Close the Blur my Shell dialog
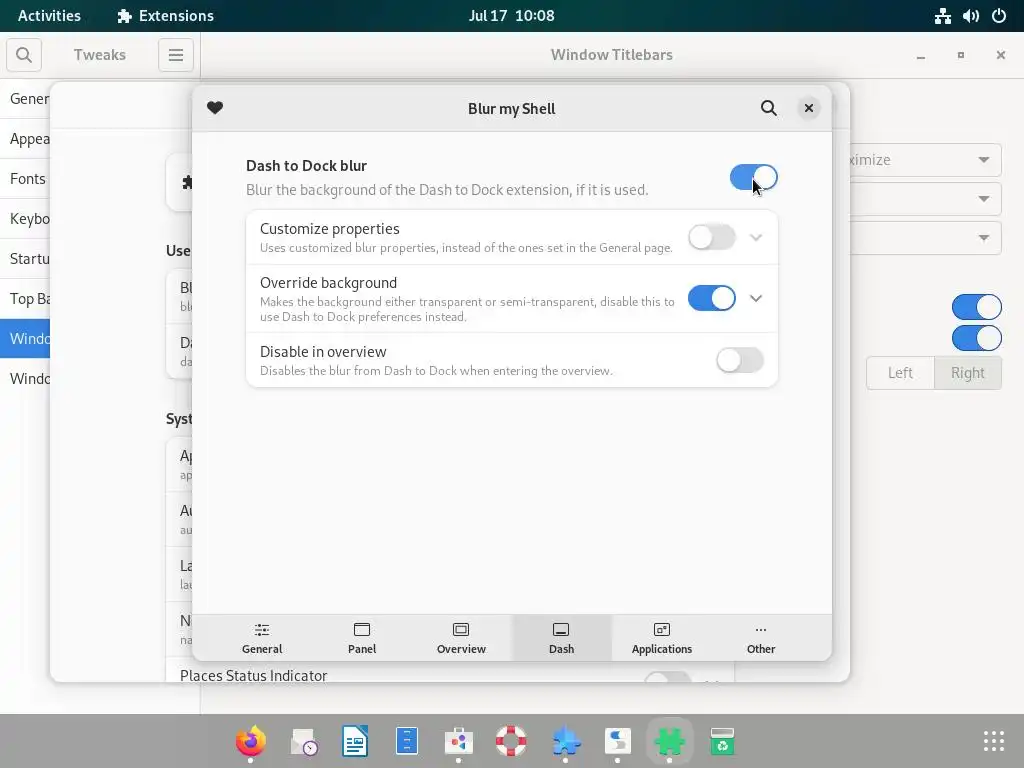The image size is (1024, 768). tap(808, 108)
